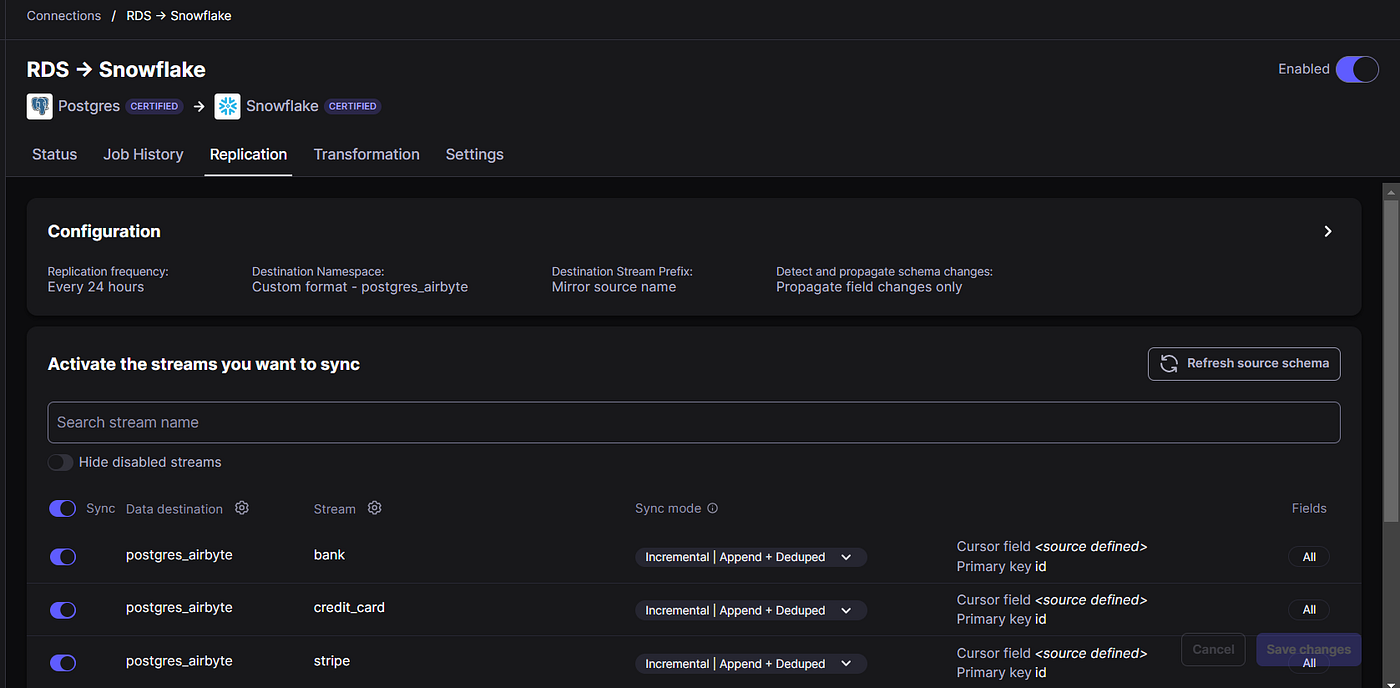The image size is (1400, 688).
Task: Open the Job History tab
Action: (143, 154)
